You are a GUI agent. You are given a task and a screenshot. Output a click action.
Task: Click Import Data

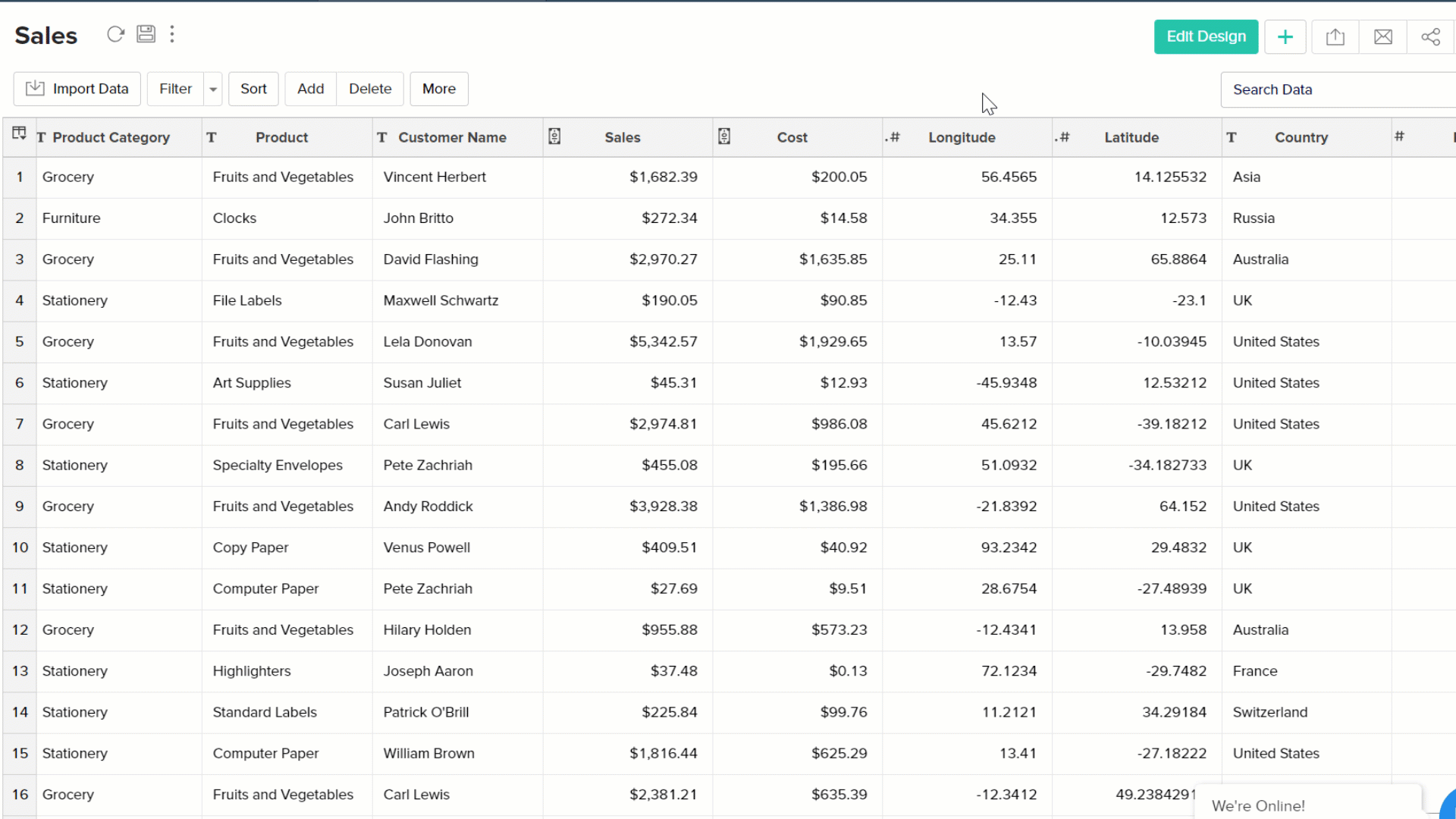tap(77, 89)
